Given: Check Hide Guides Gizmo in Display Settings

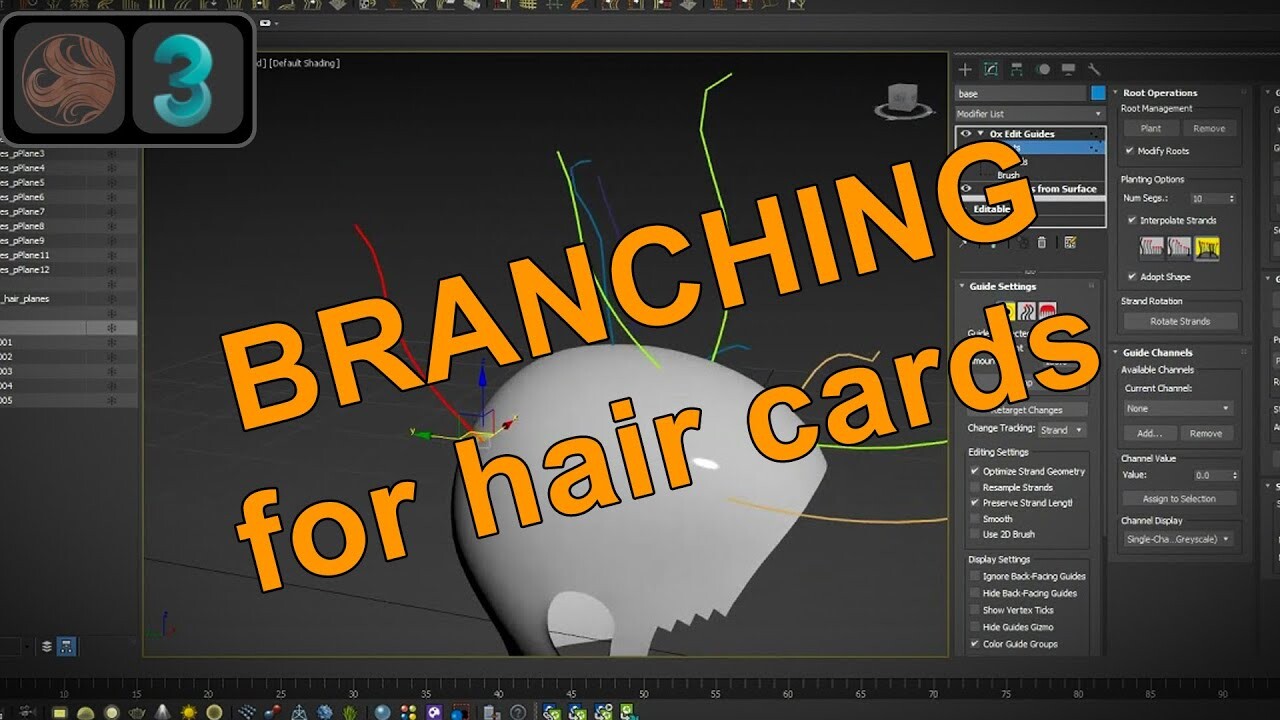Looking at the screenshot, I should point(975,627).
